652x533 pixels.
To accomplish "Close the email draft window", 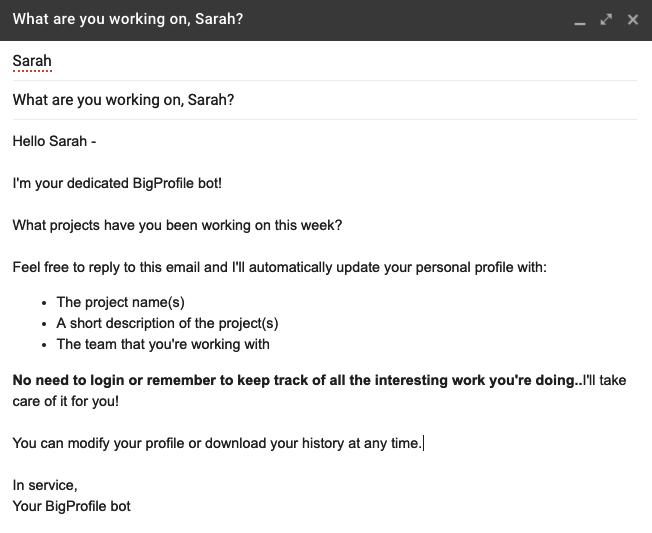I will pos(632,20).
